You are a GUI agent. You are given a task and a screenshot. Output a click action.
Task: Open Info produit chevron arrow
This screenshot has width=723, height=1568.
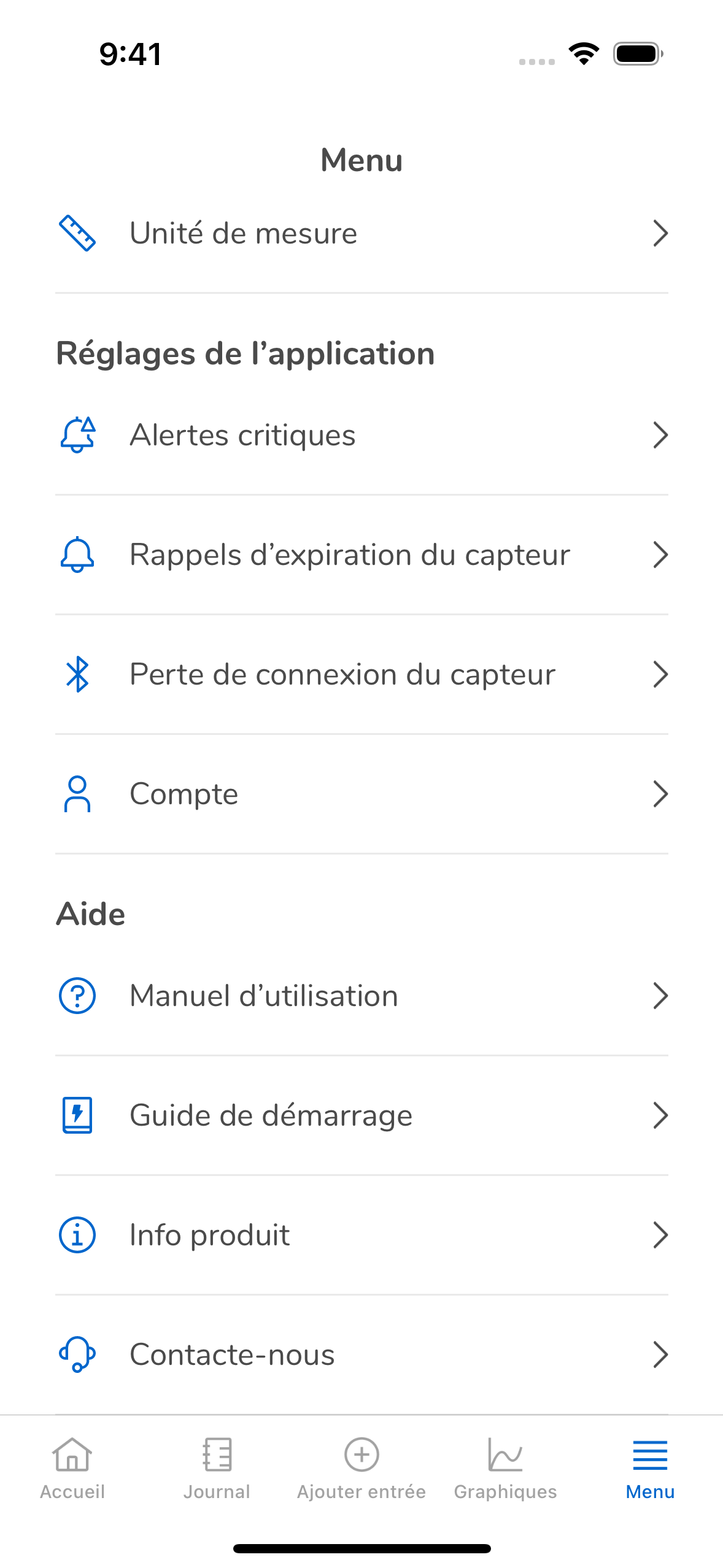pyautogui.click(x=660, y=1235)
